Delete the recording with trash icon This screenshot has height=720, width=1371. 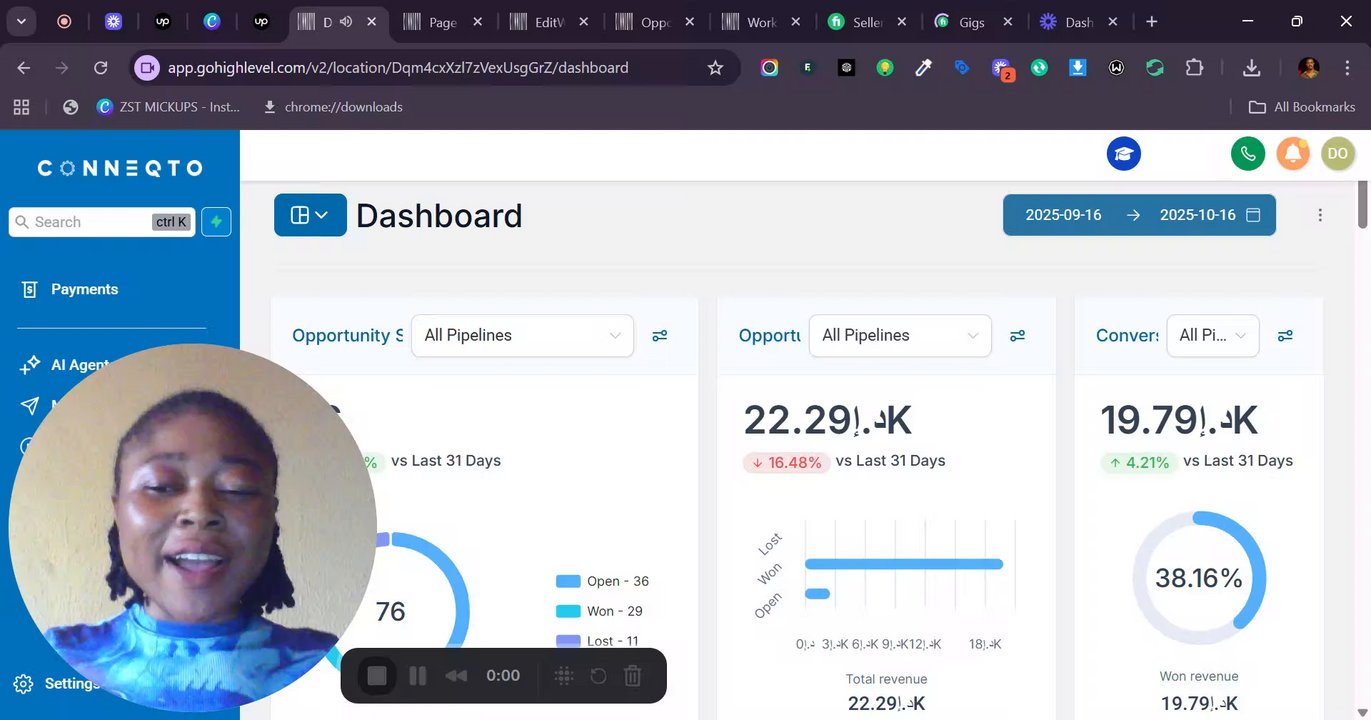coord(632,676)
